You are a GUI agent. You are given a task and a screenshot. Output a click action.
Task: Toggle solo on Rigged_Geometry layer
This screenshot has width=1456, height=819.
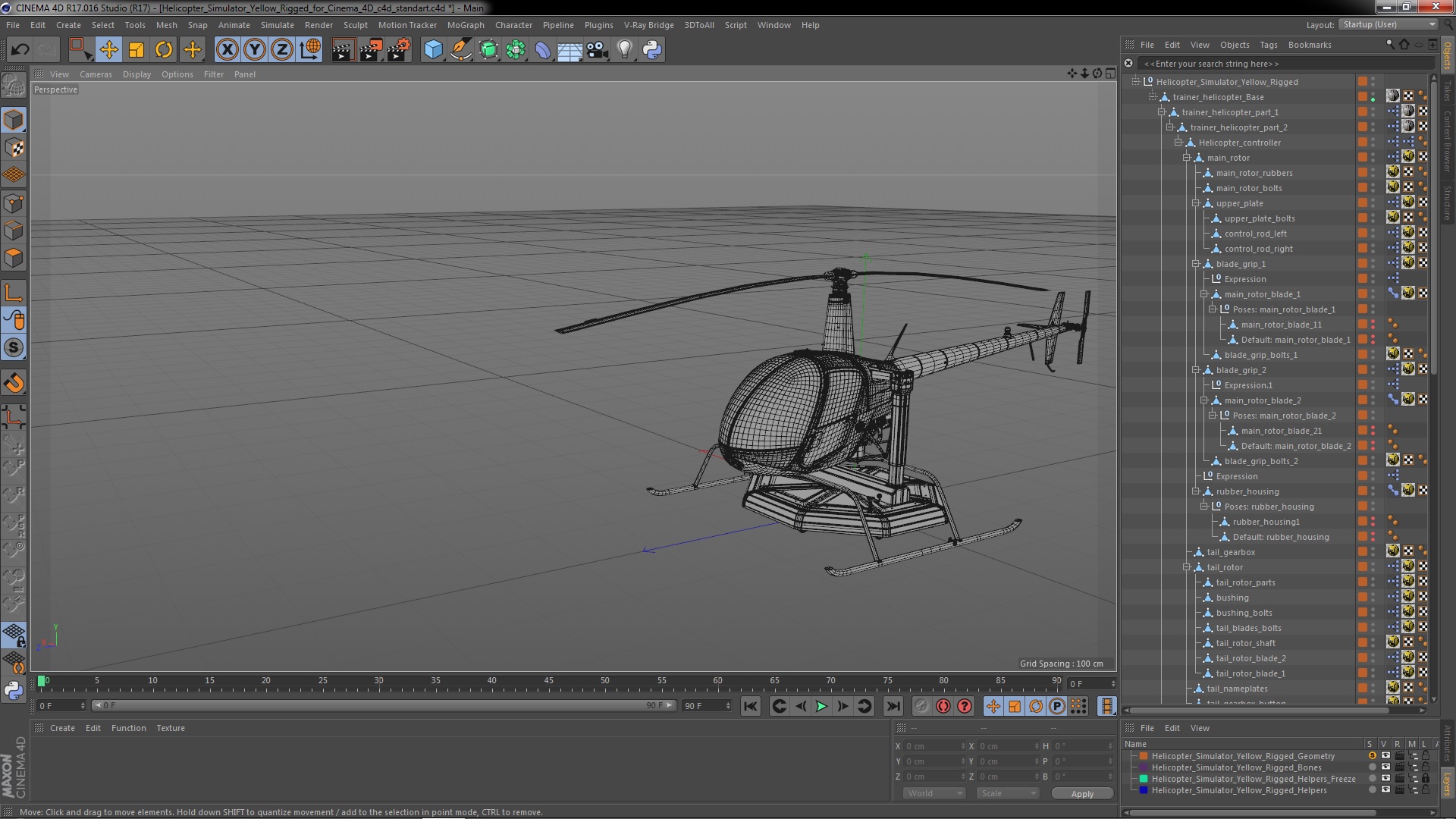[x=1372, y=756]
